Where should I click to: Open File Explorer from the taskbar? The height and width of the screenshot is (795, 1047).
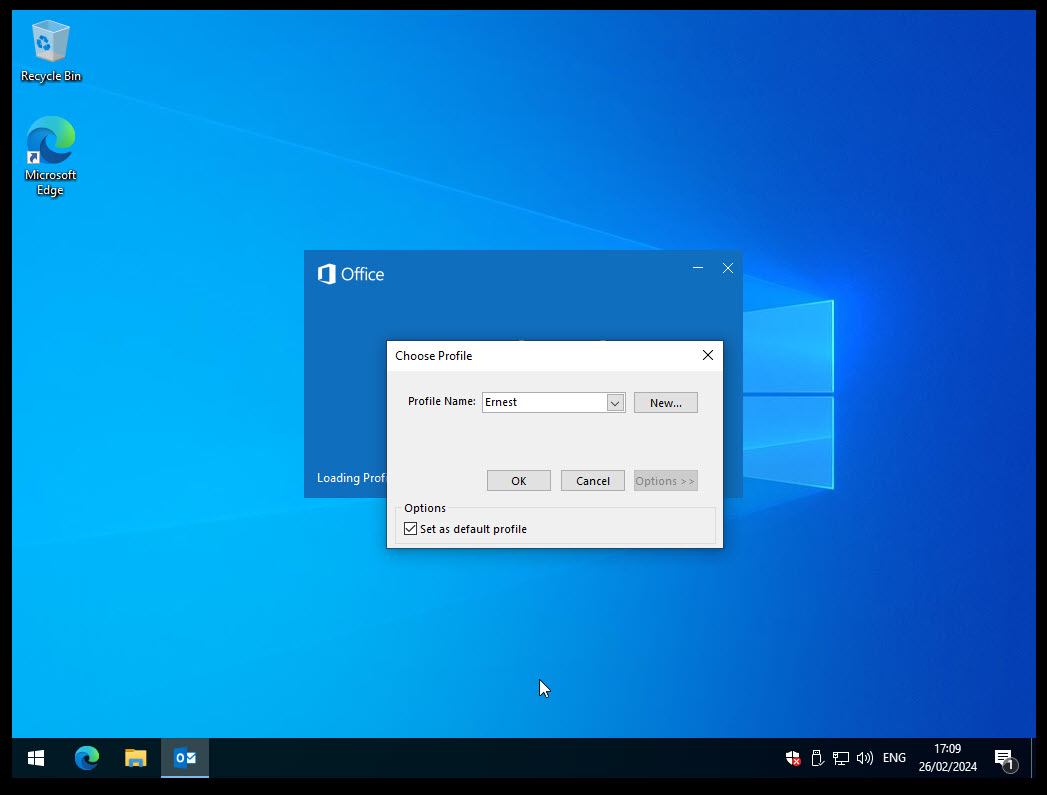(x=135, y=758)
